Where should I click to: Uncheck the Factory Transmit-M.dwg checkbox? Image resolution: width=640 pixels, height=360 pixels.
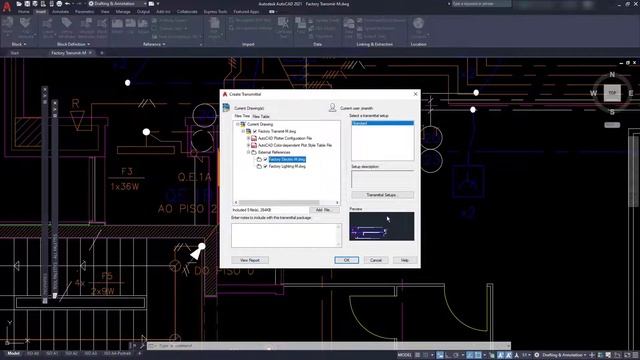coord(255,131)
